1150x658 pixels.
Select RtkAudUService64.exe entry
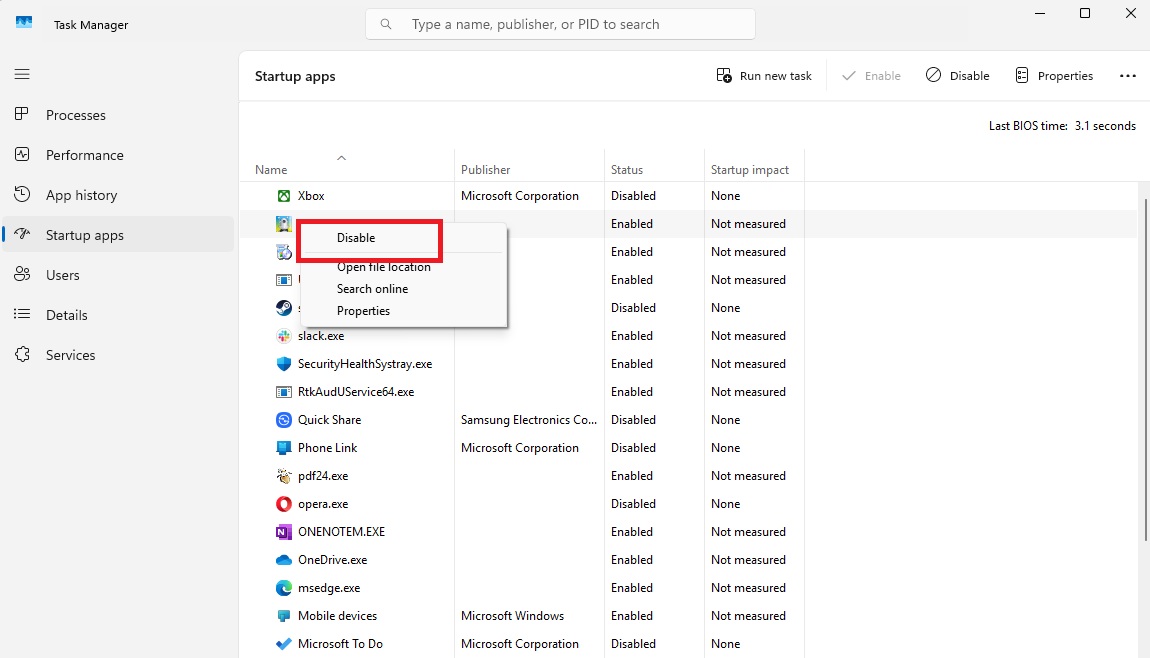coord(356,392)
